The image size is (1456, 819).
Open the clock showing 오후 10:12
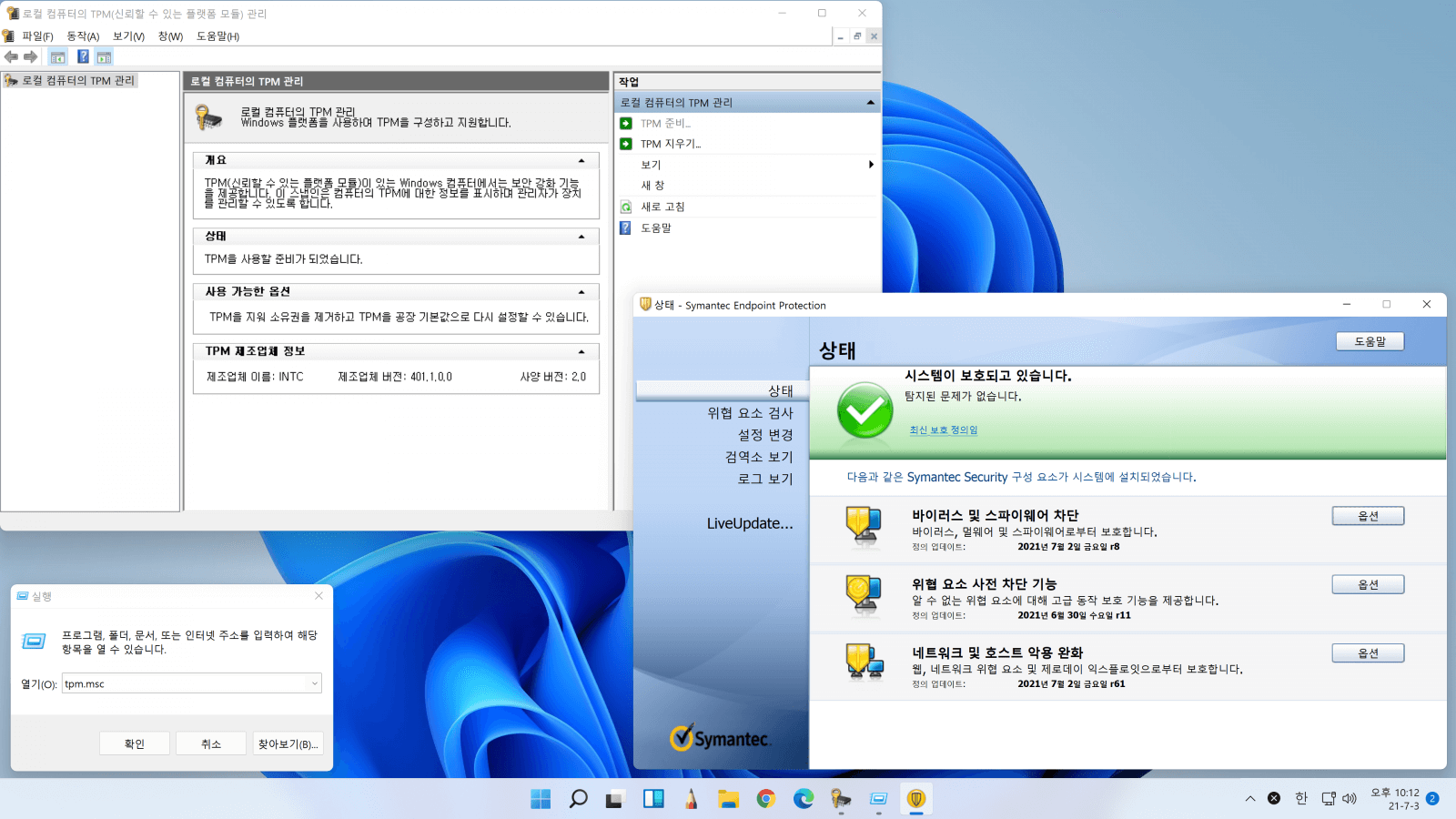1395,799
